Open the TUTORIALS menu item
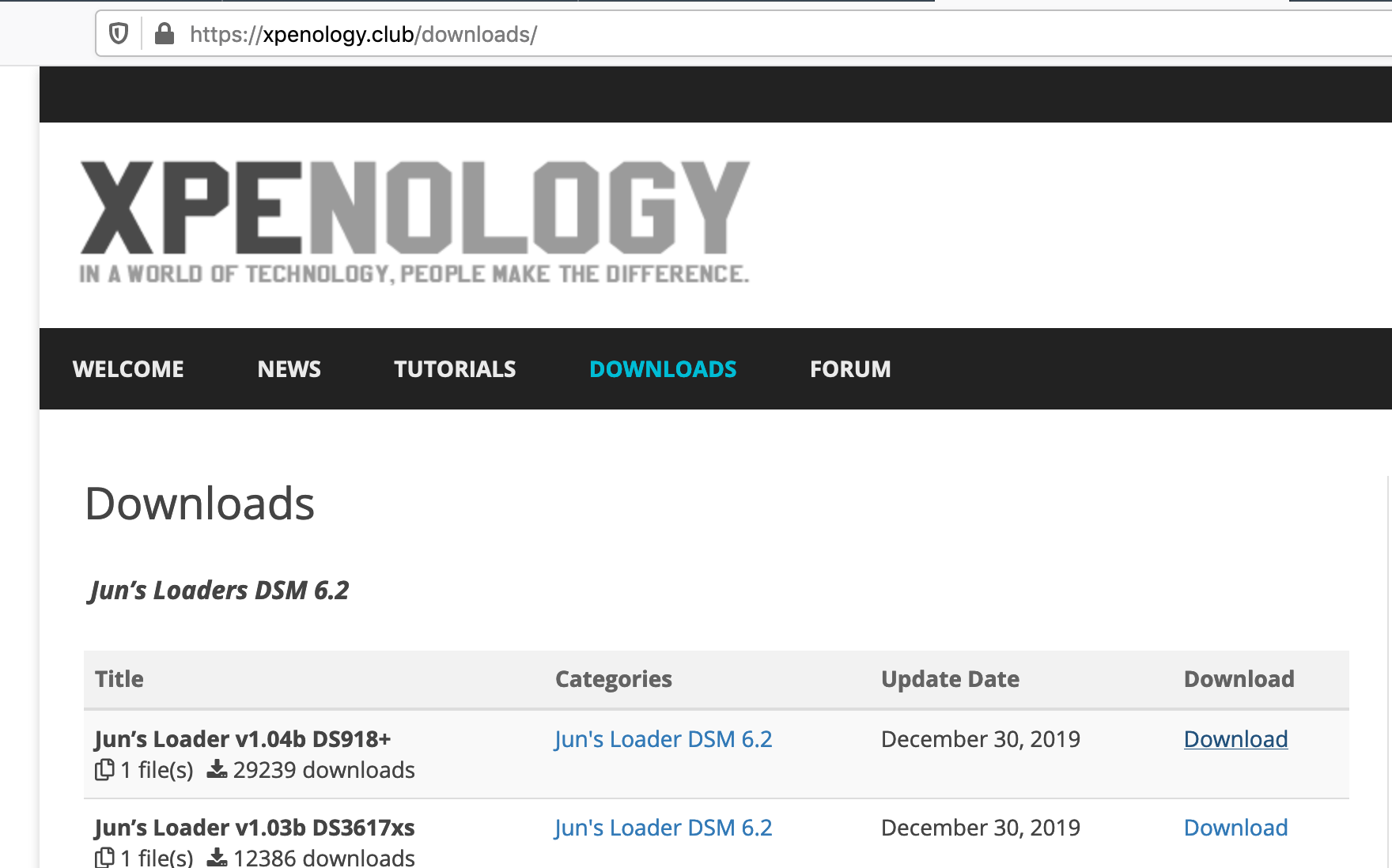The width and height of the screenshot is (1392, 868). pos(455,369)
